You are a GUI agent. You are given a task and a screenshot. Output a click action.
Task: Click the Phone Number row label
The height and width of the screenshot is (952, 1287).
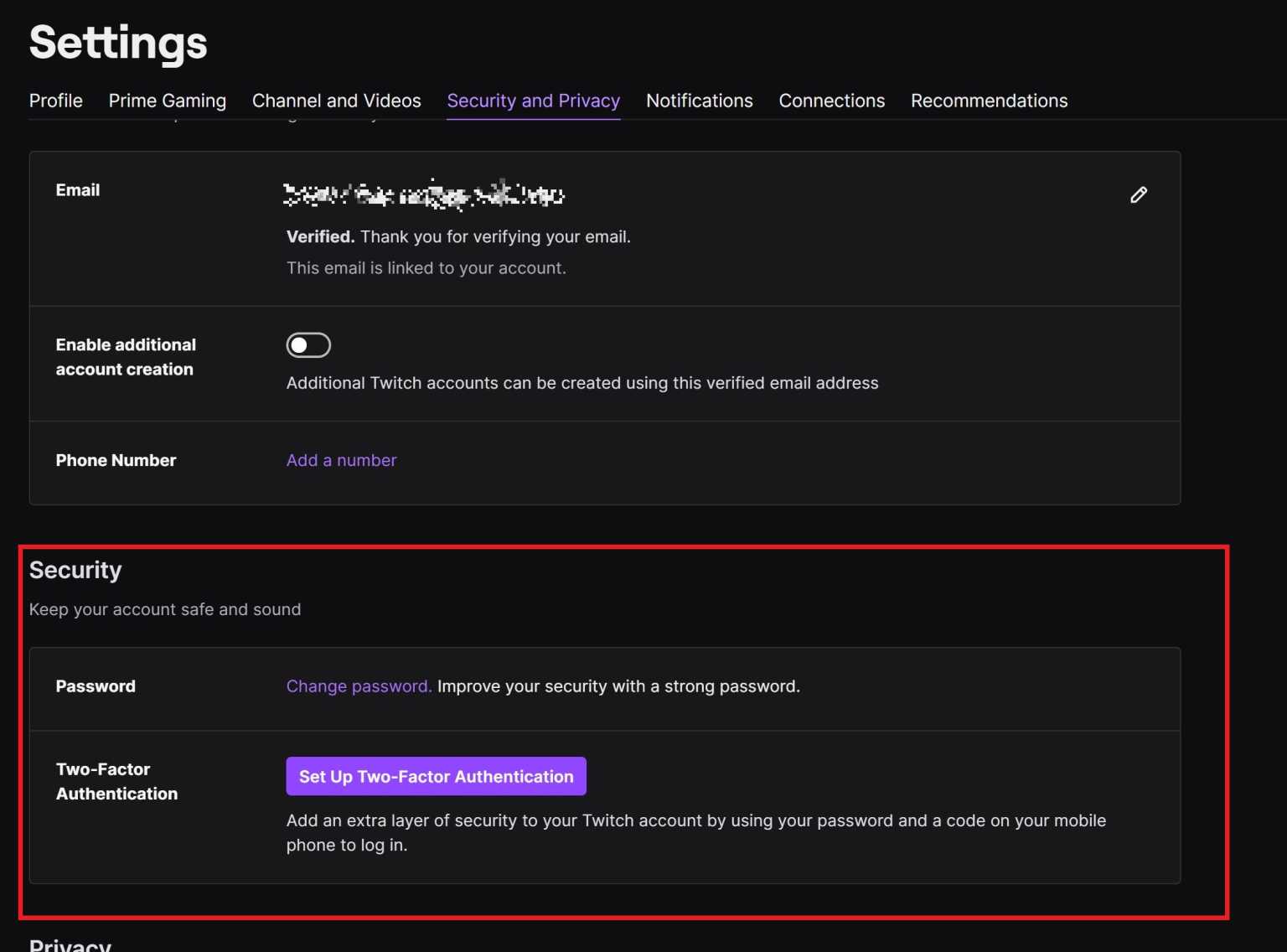coord(116,460)
